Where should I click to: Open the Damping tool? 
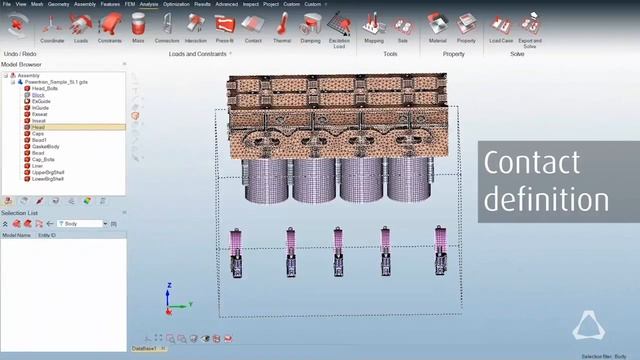(311, 28)
